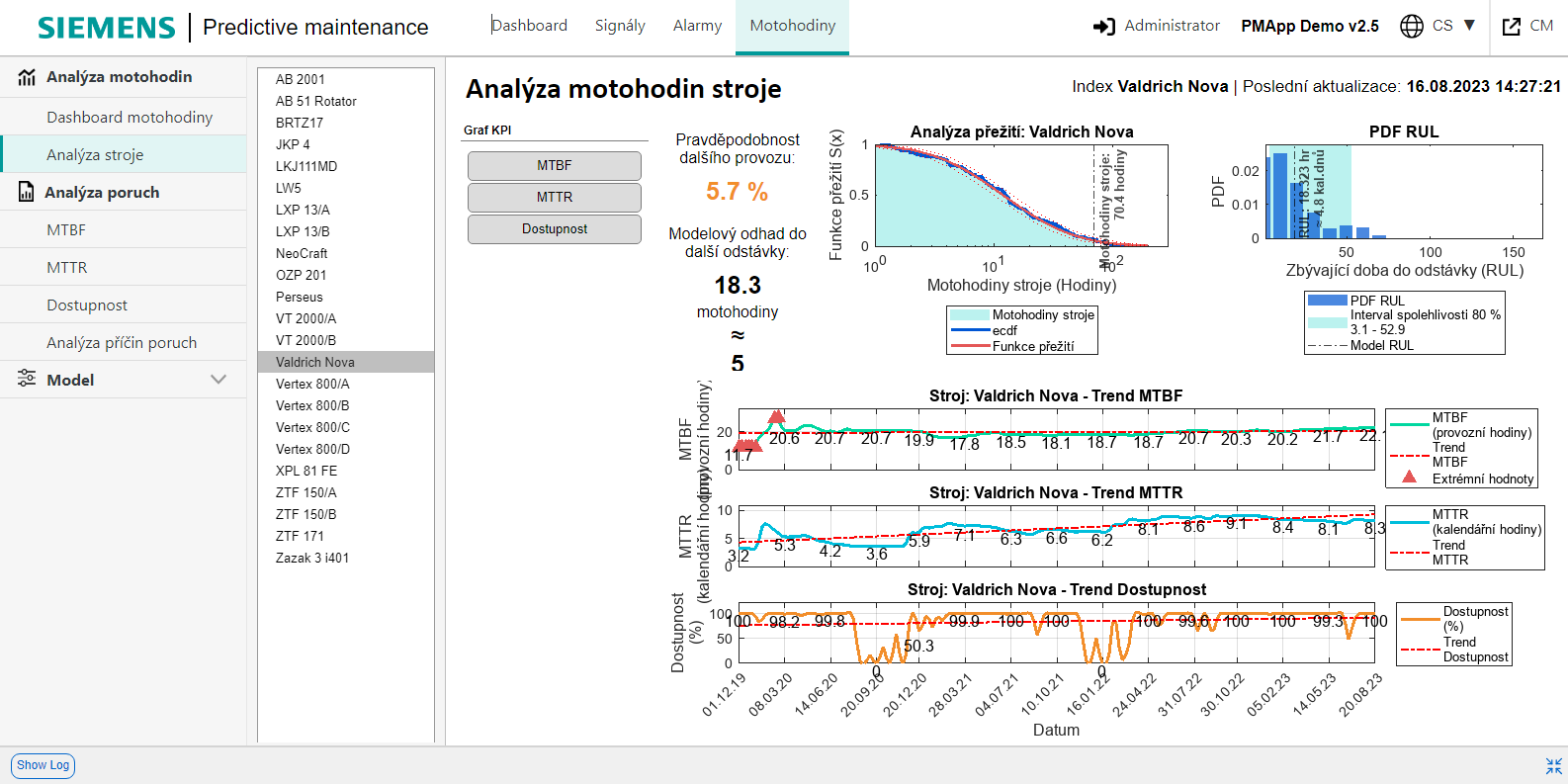
Task: Click the globe language icon
Action: click(x=1412, y=27)
